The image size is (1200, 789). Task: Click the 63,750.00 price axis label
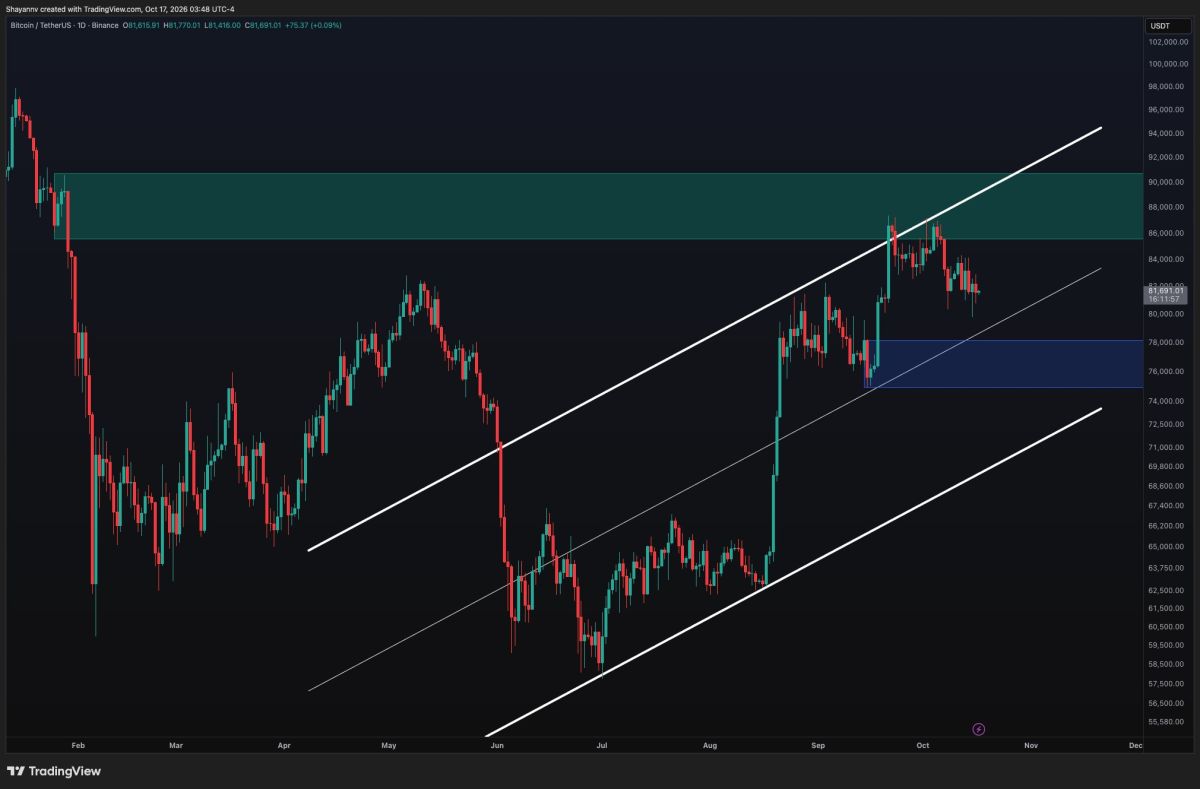(x=1167, y=568)
